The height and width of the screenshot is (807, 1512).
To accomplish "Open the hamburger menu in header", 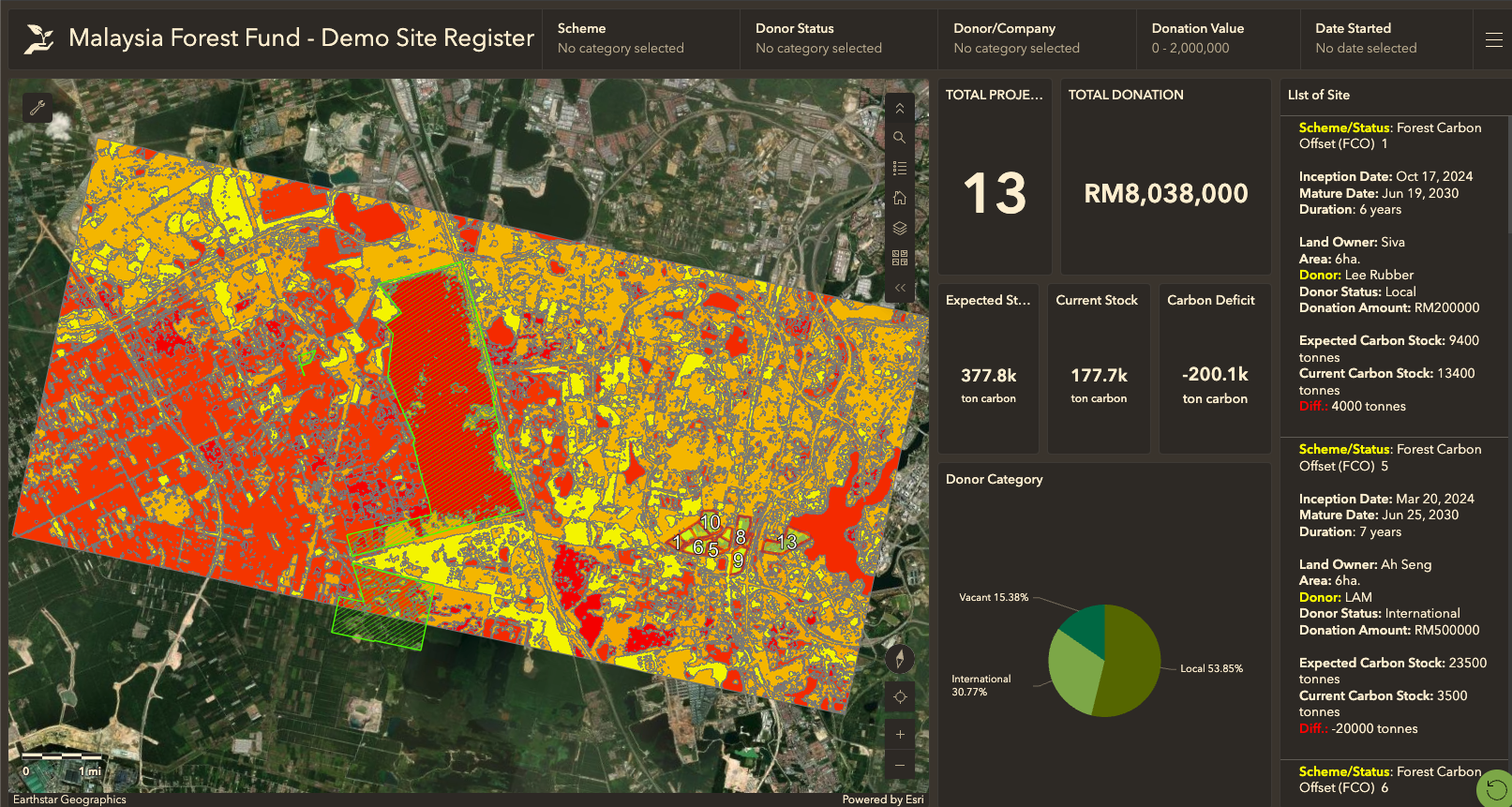I will (1494, 39).
